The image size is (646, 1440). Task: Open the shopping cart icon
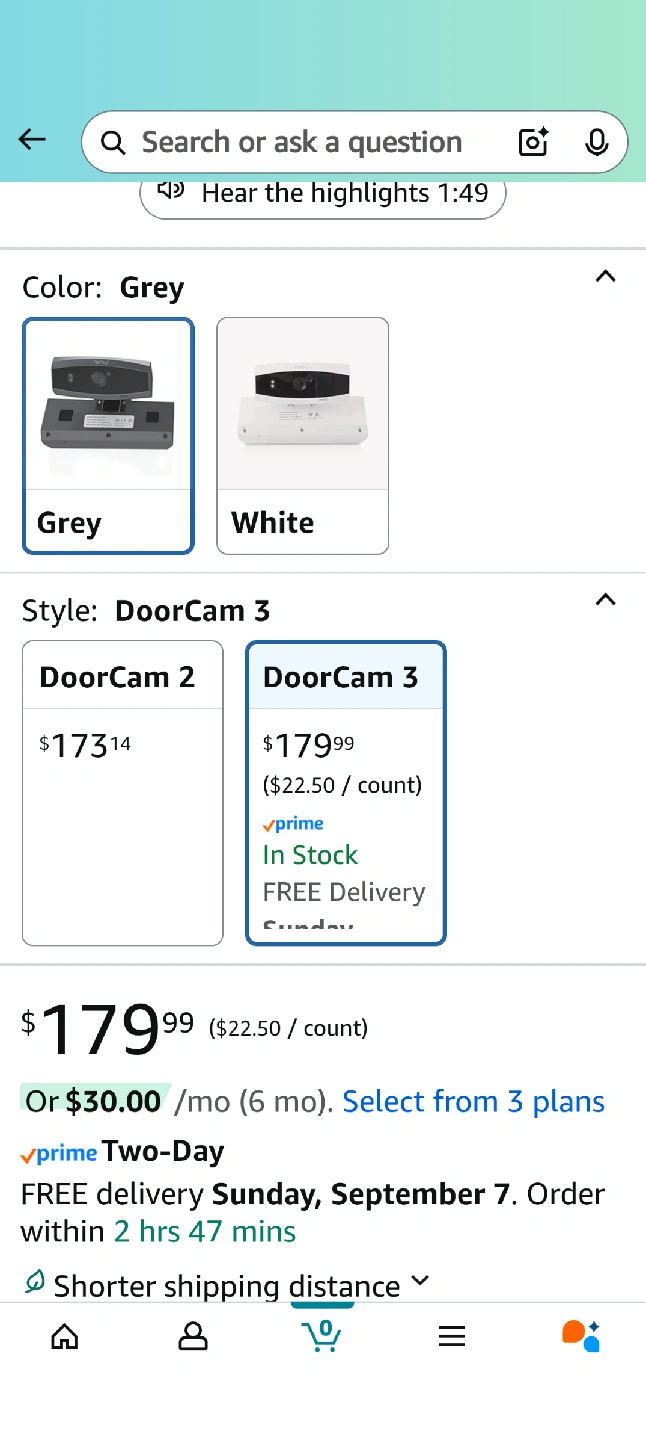pyautogui.click(x=322, y=1336)
